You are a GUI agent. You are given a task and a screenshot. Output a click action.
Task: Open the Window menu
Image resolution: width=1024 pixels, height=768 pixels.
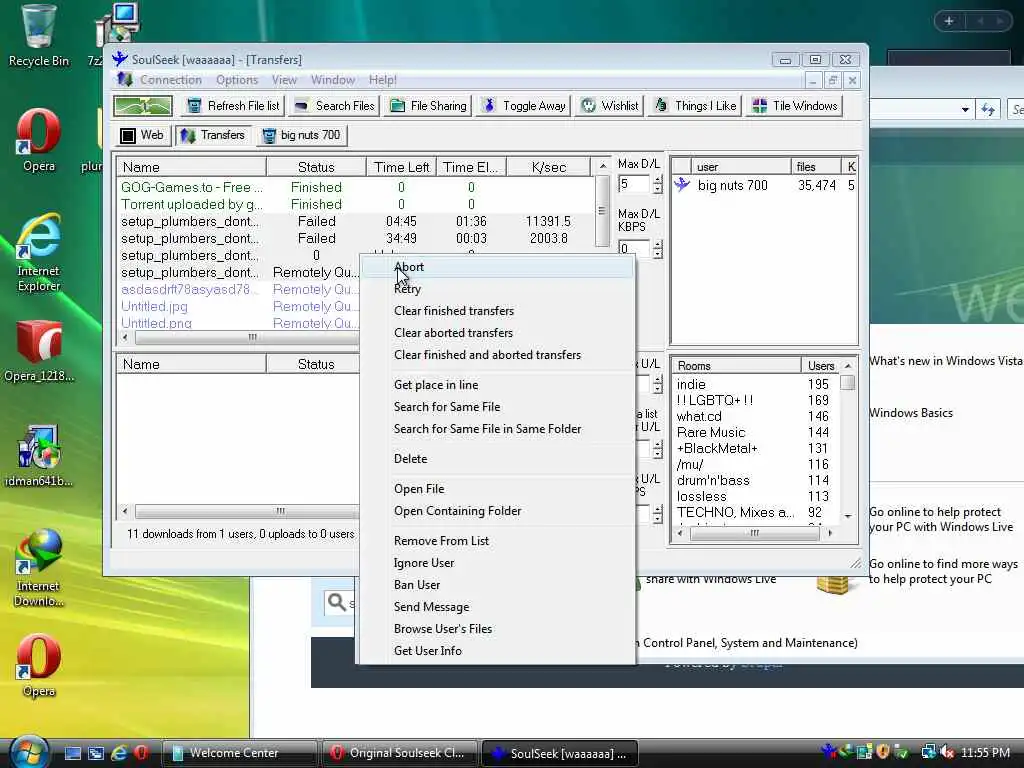click(x=332, y=80)
